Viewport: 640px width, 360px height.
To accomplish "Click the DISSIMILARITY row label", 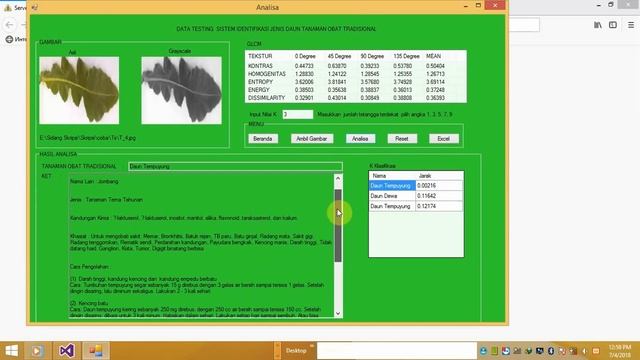I will [267, 98].
